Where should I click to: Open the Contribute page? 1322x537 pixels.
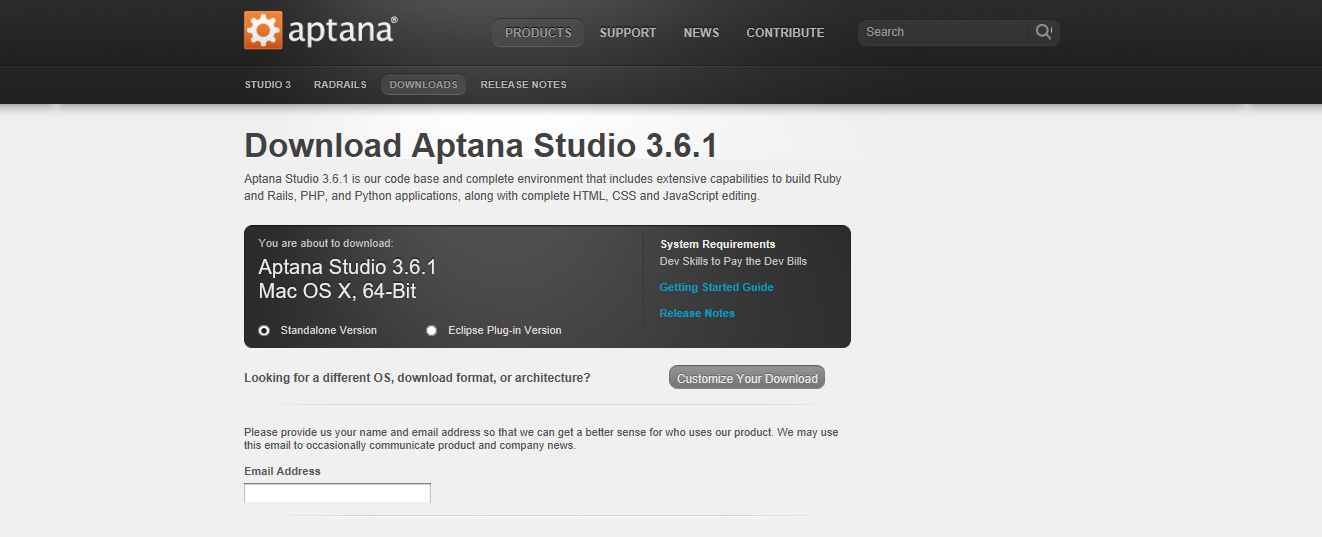pyautogui.click(x=785, y=33)
